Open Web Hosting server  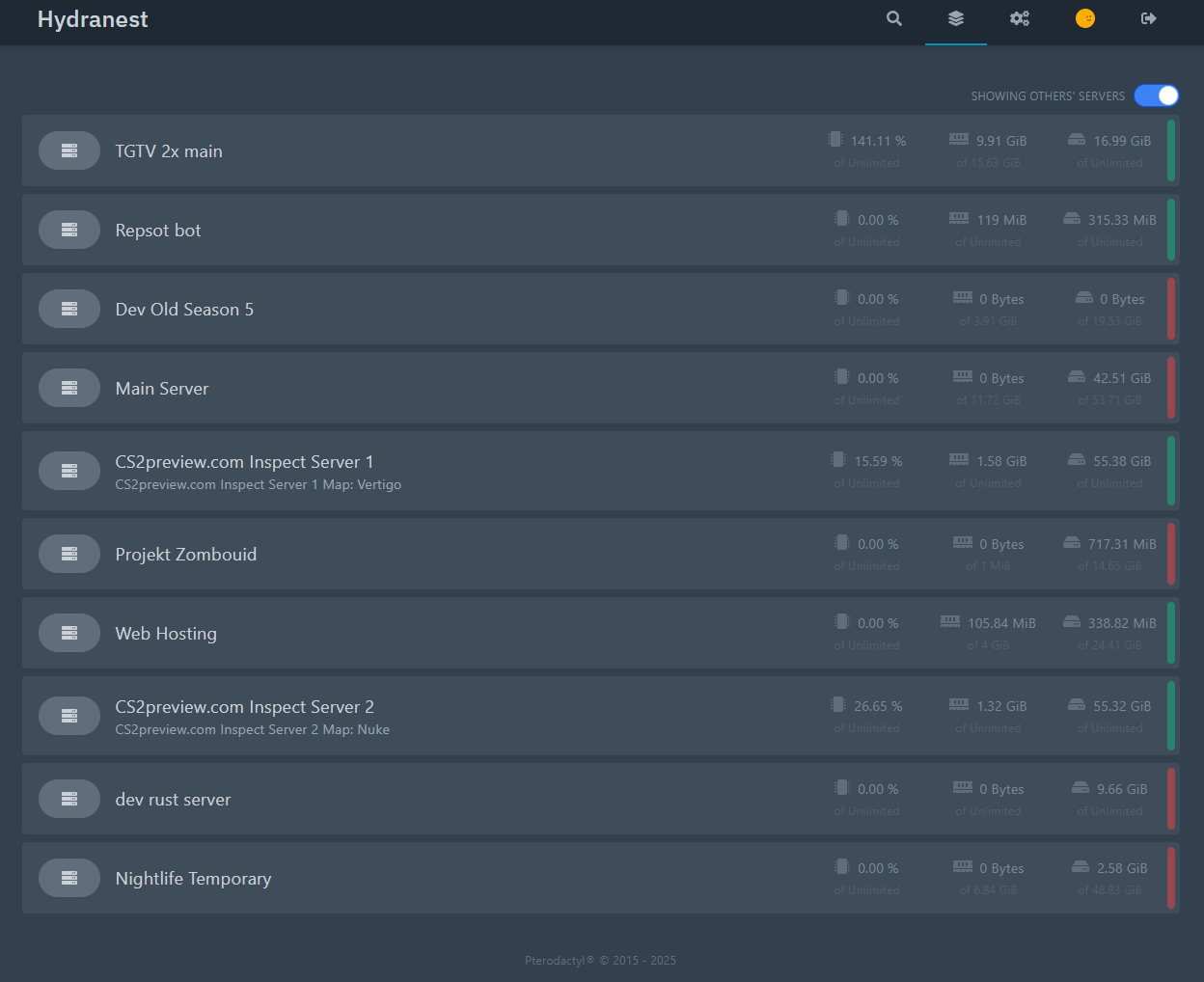point(600,633)
